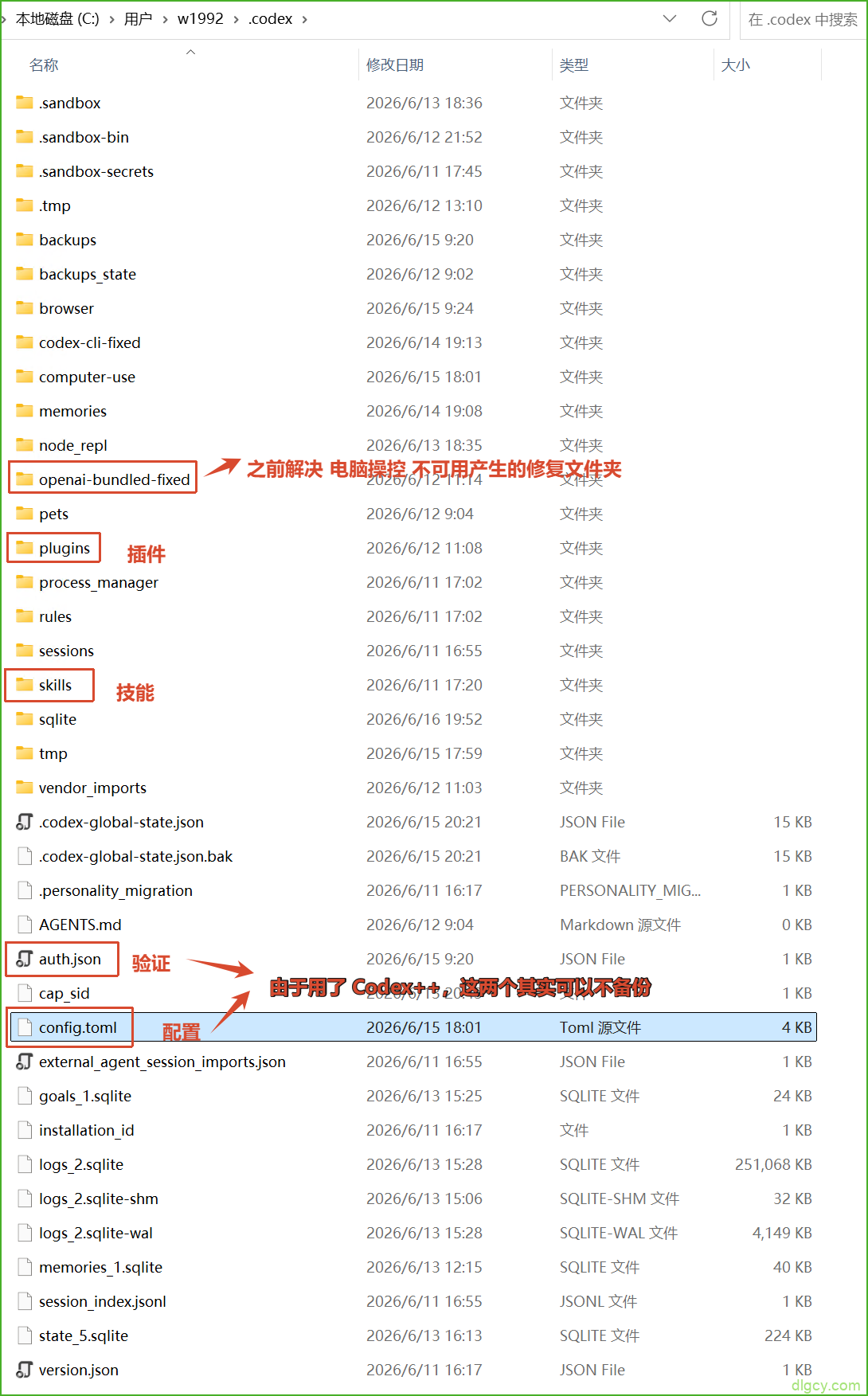Click the plugins folder icon

click(25, 548)
